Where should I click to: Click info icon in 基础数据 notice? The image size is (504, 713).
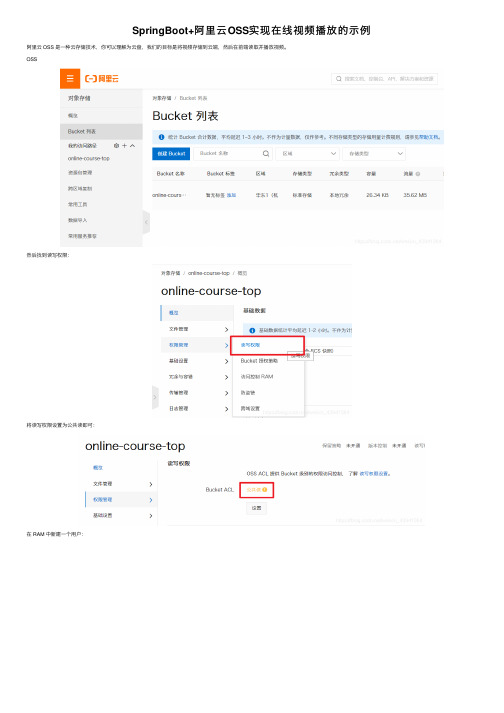252,331
